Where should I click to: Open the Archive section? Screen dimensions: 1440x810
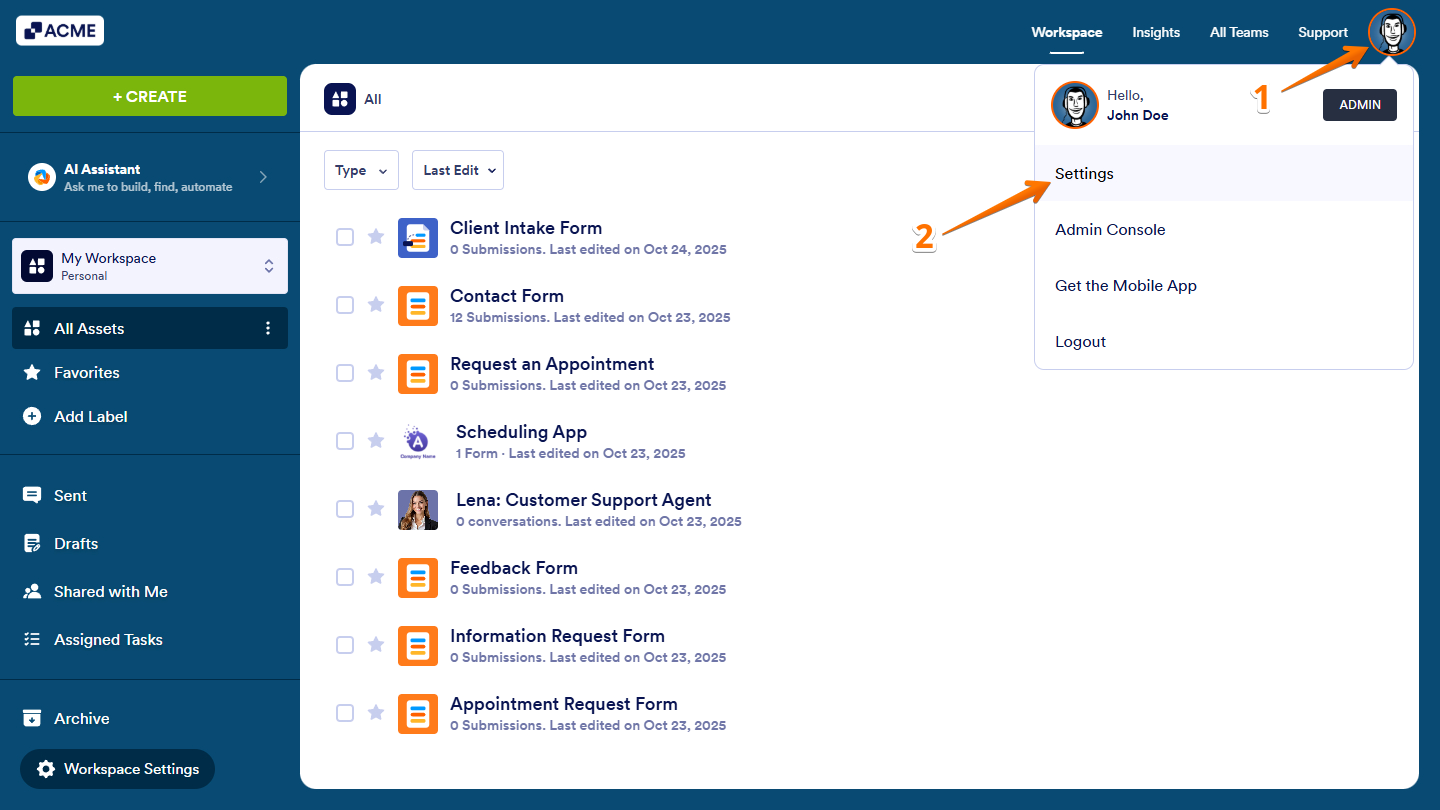[33, 718]
